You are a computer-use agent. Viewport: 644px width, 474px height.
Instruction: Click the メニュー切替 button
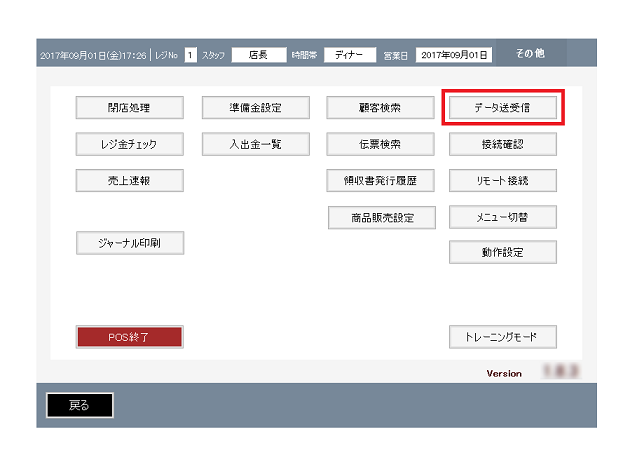[x=503, y=217]
